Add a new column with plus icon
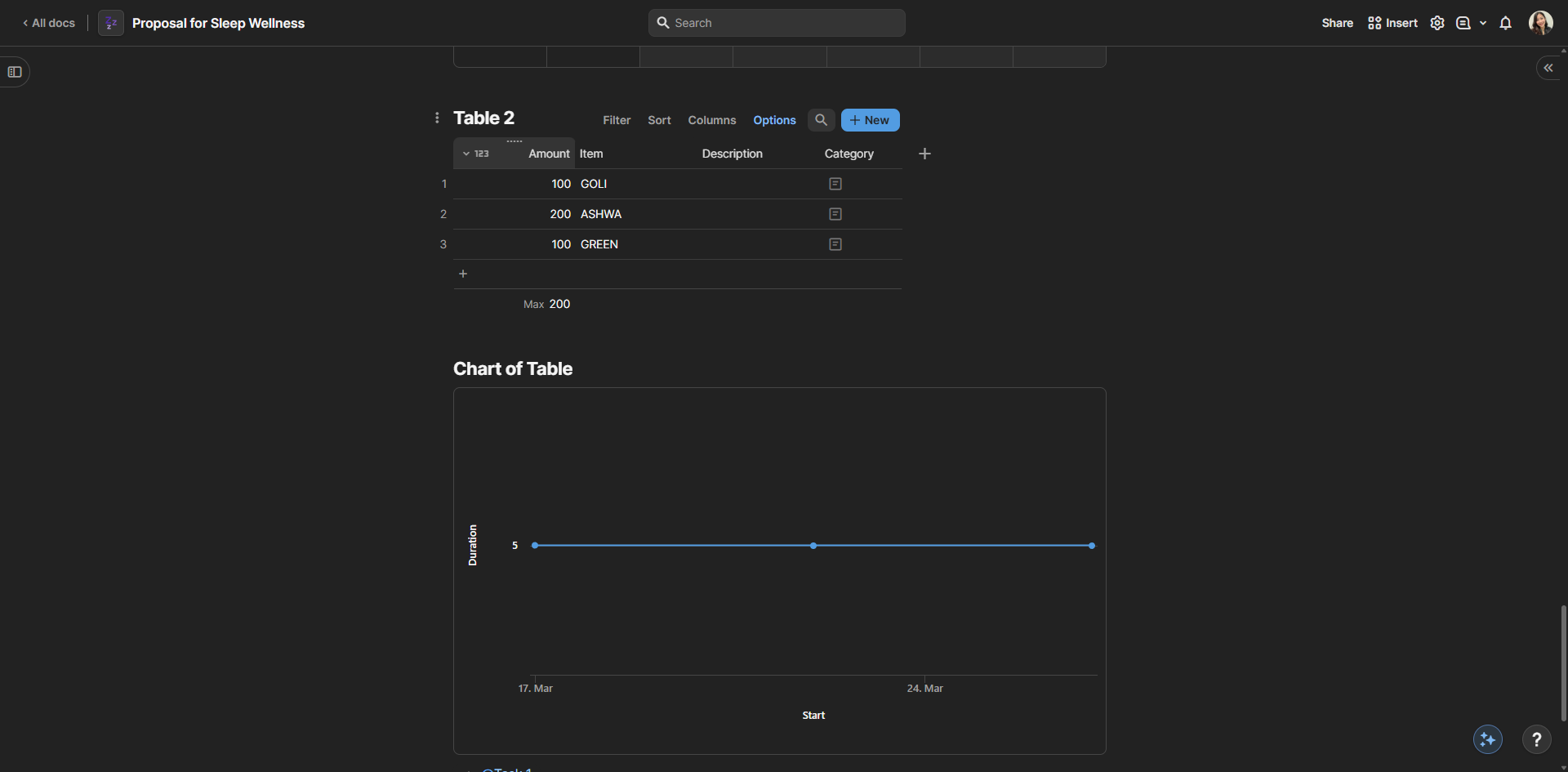 pyautogui.click(x=924, y=154)
